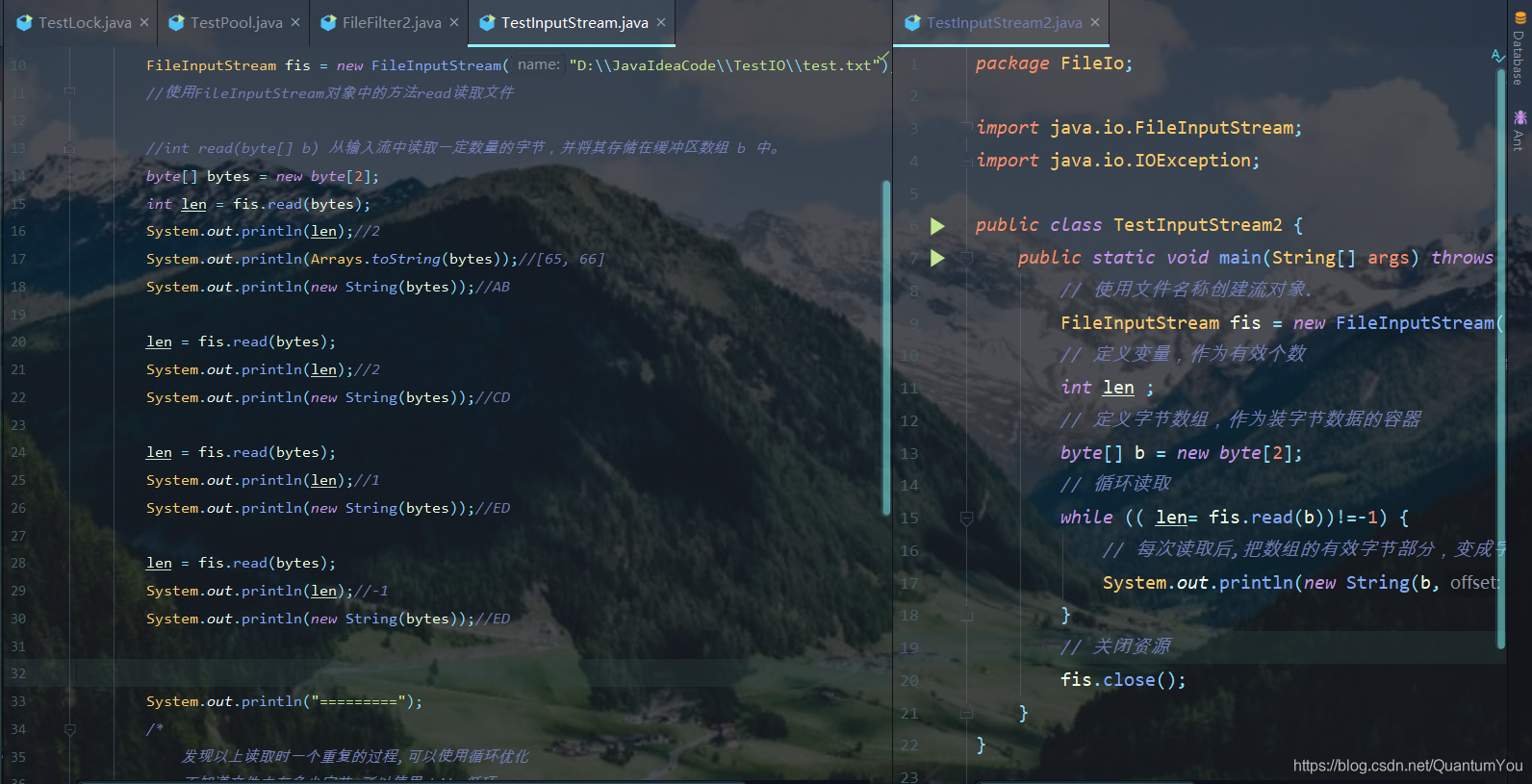
Task: Click println separator "=========" line
Action: [284, 701]
